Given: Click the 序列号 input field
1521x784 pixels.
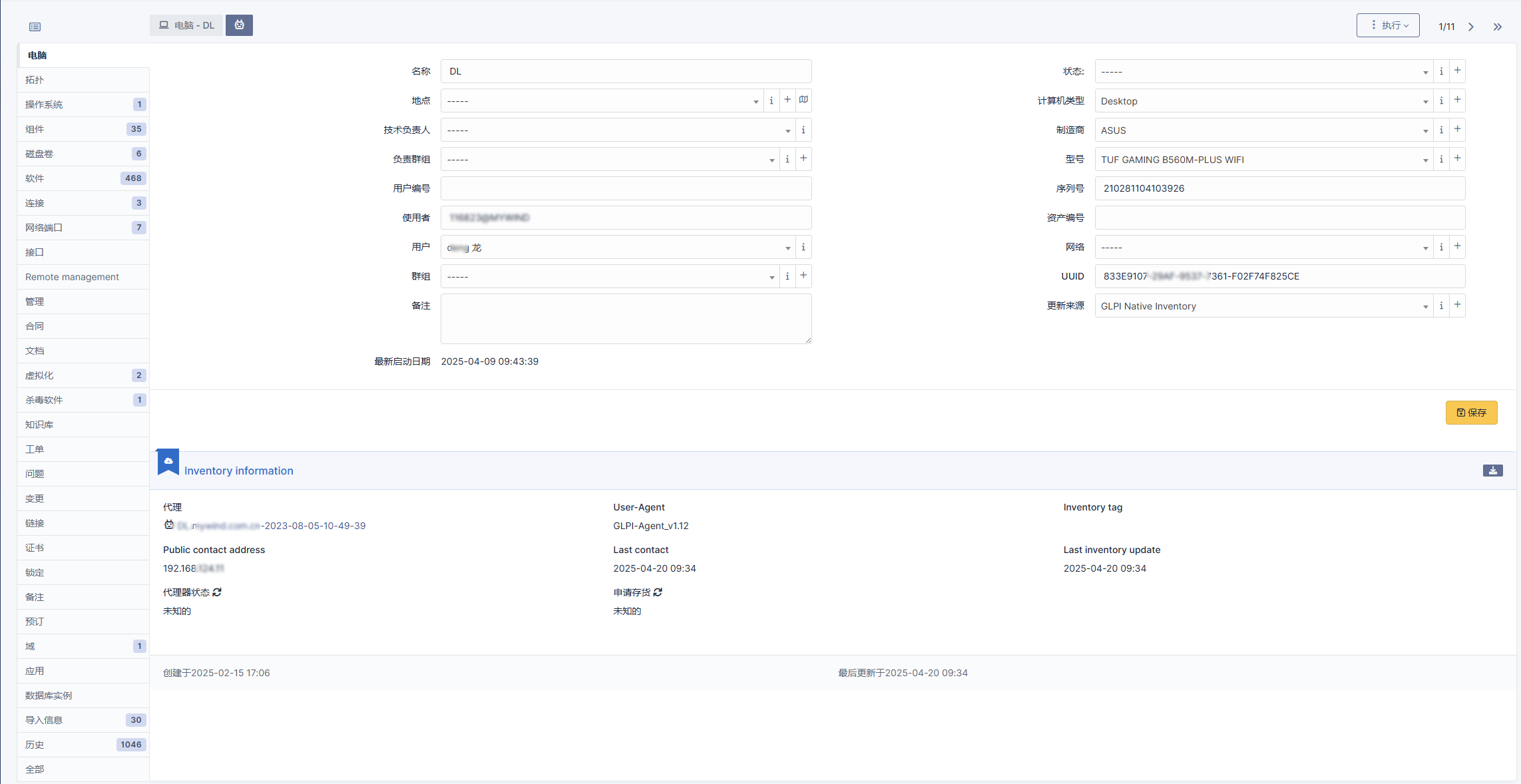Looking at the screenshot, I should point(1280,188).
